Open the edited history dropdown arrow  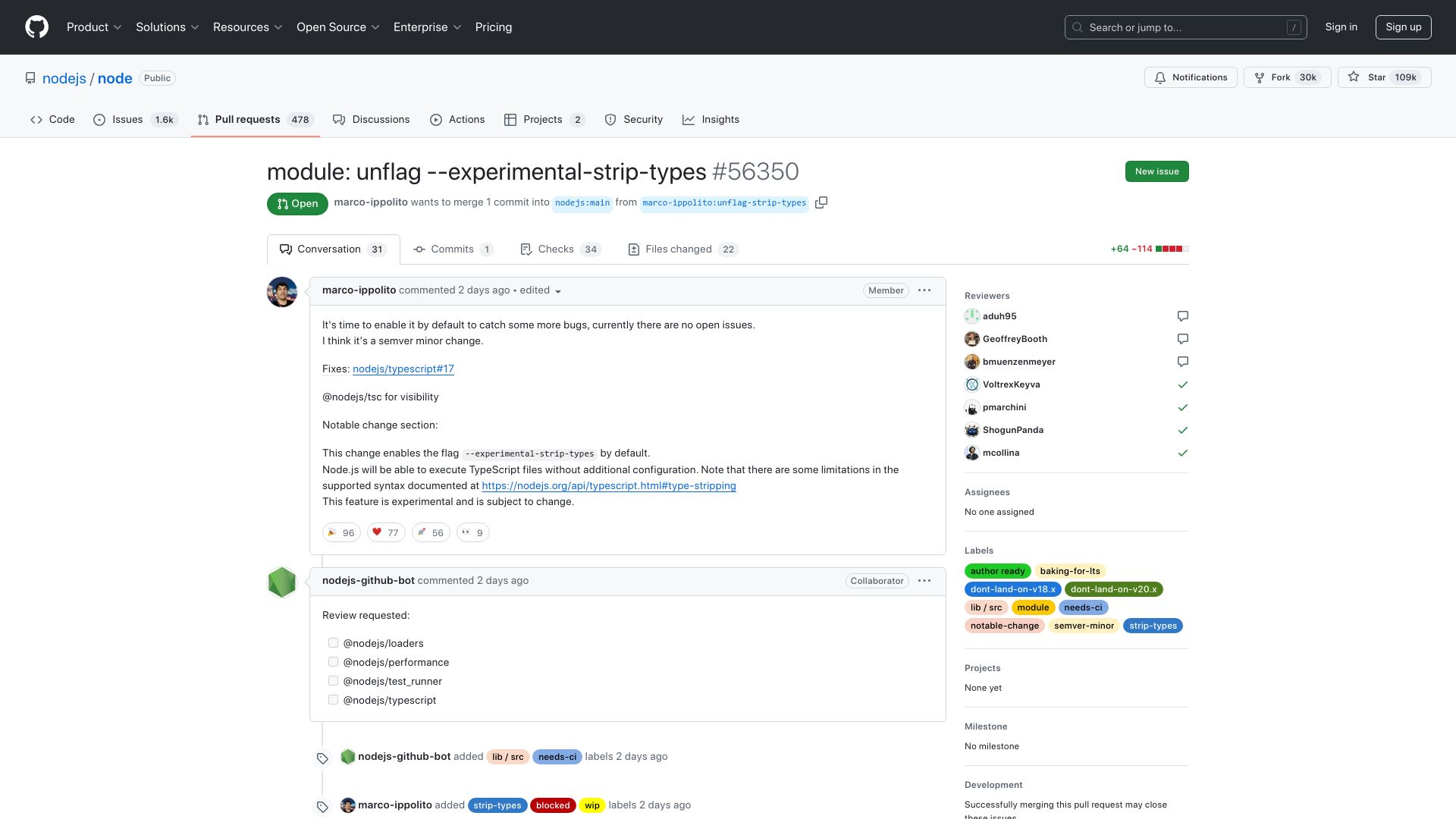pyautogui.click(x=558, y=291)
